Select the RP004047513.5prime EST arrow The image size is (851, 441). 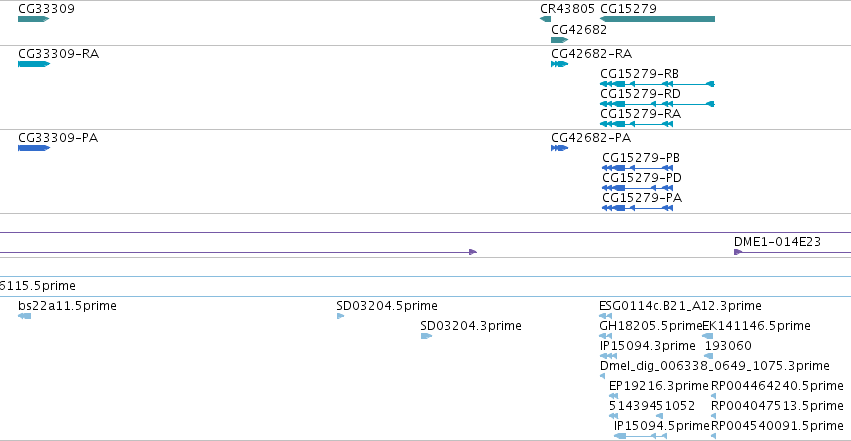[x=714, y=417]
